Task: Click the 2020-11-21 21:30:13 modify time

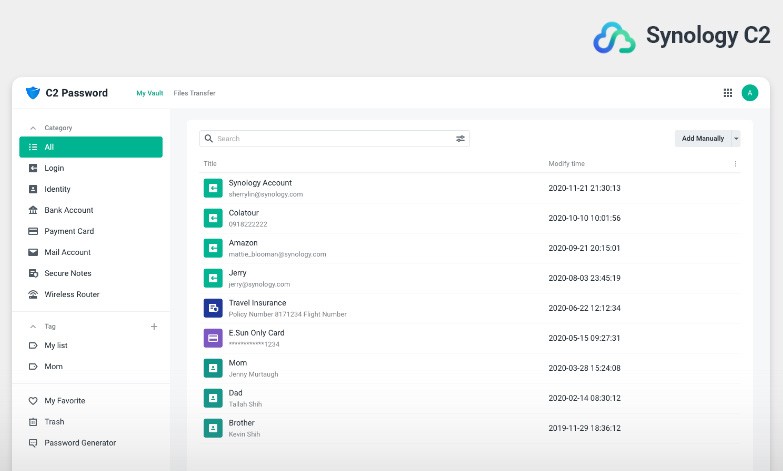Action: (x=584, y=188)
